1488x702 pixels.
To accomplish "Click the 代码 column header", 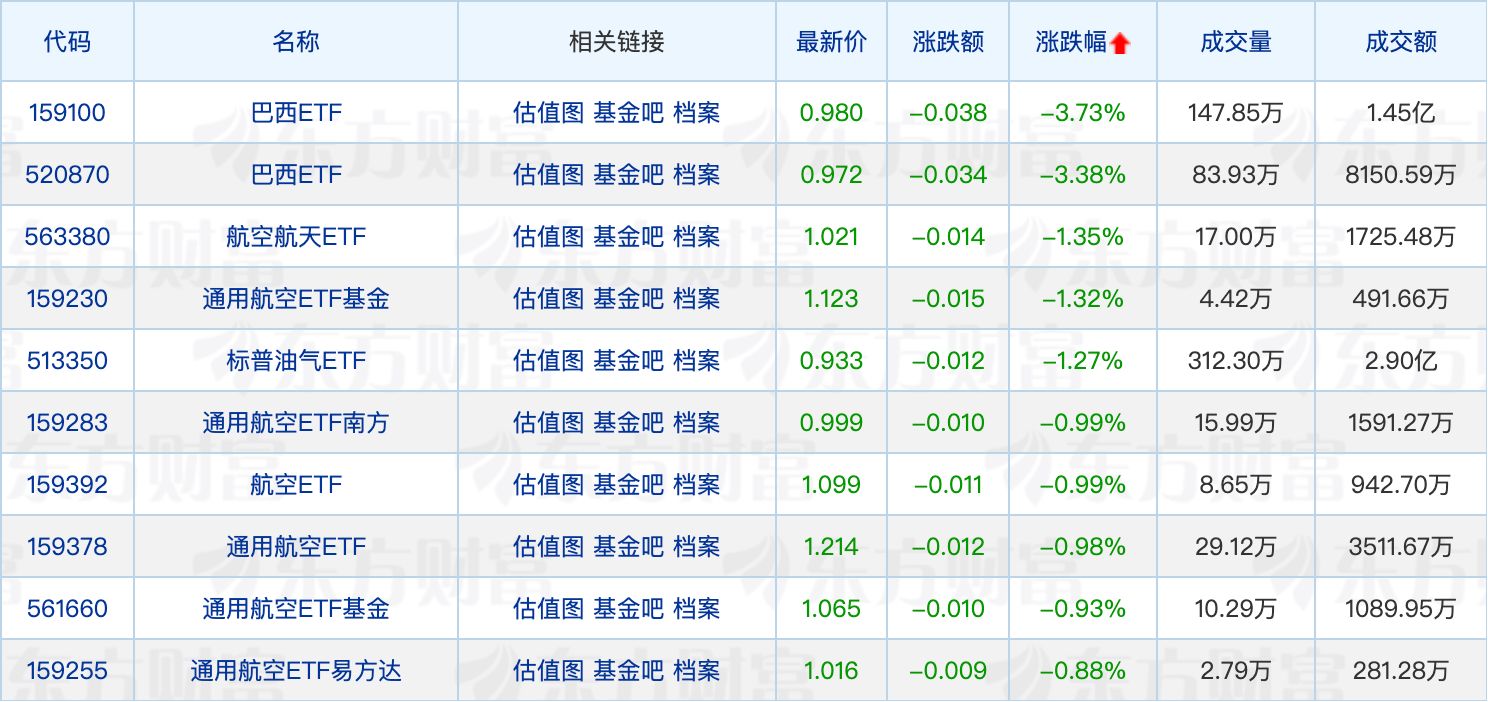I will pyautogui.click(x=67, y=42).
